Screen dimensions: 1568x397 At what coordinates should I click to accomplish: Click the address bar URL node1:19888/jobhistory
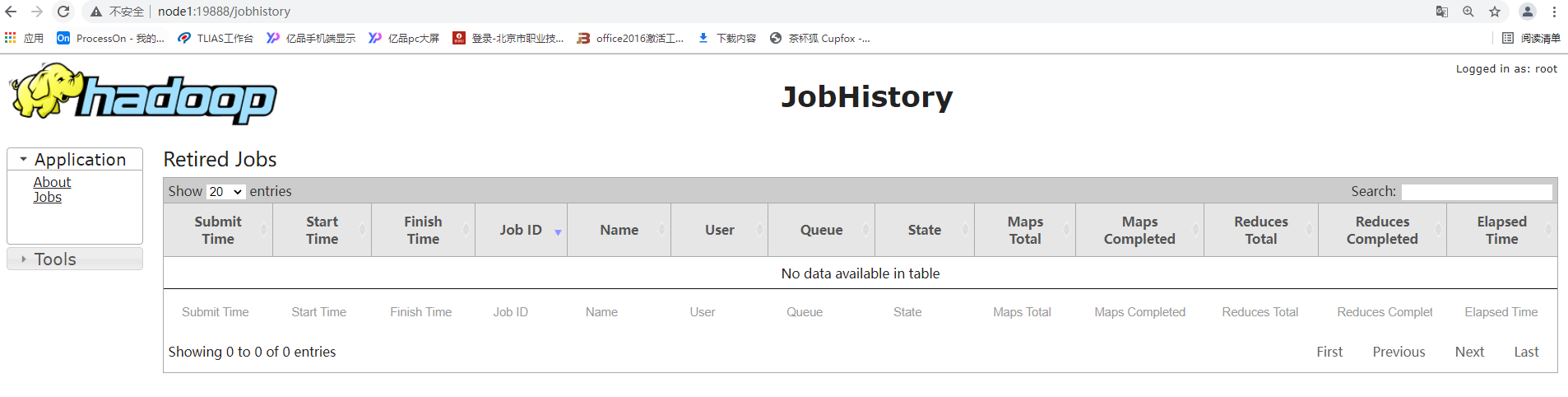pyautogui.click(x=224, y=12)
